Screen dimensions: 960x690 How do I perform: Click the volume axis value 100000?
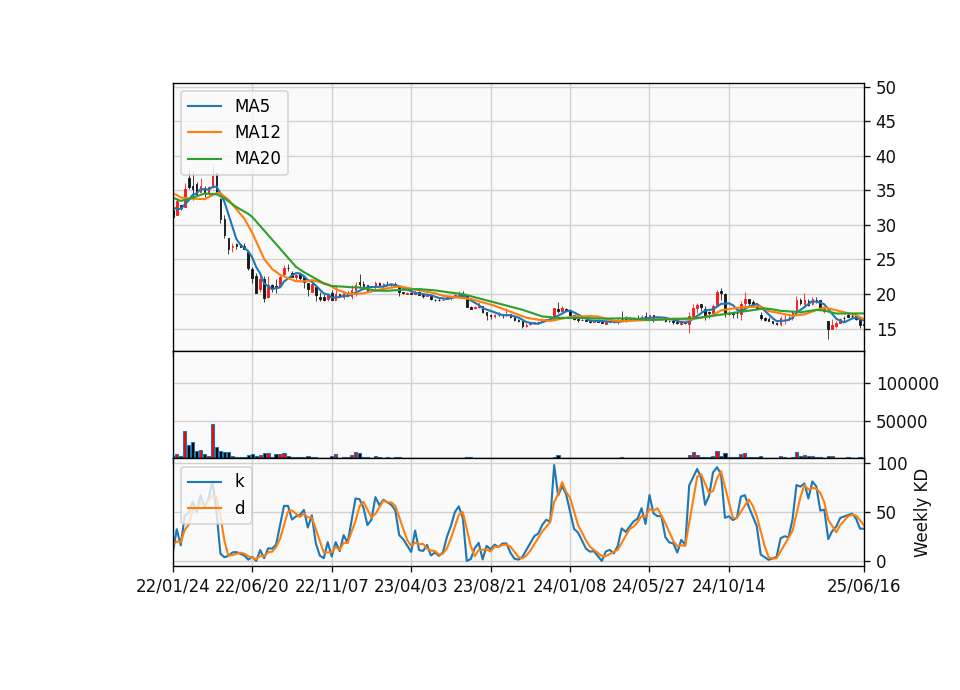[908, 384]
